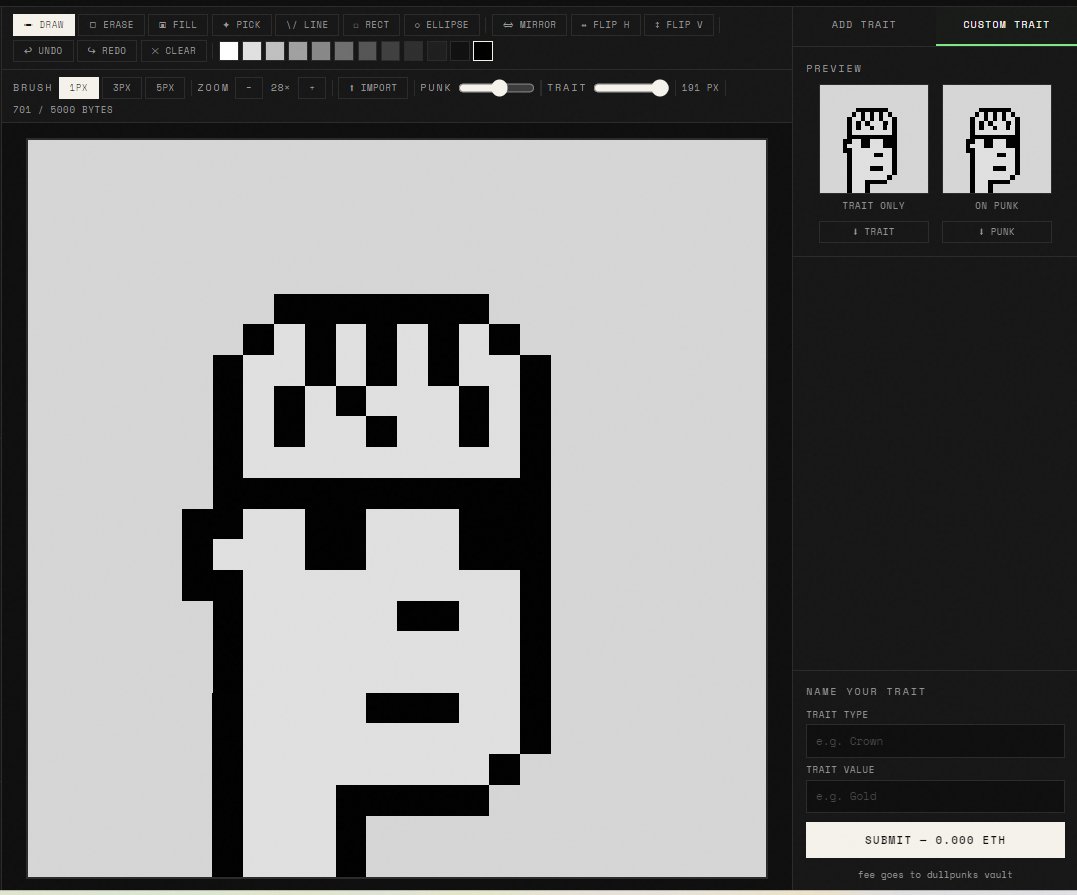This screenshot has width=1077, height=895.
Task: Select the Rect tool
Action: (371, 25)
